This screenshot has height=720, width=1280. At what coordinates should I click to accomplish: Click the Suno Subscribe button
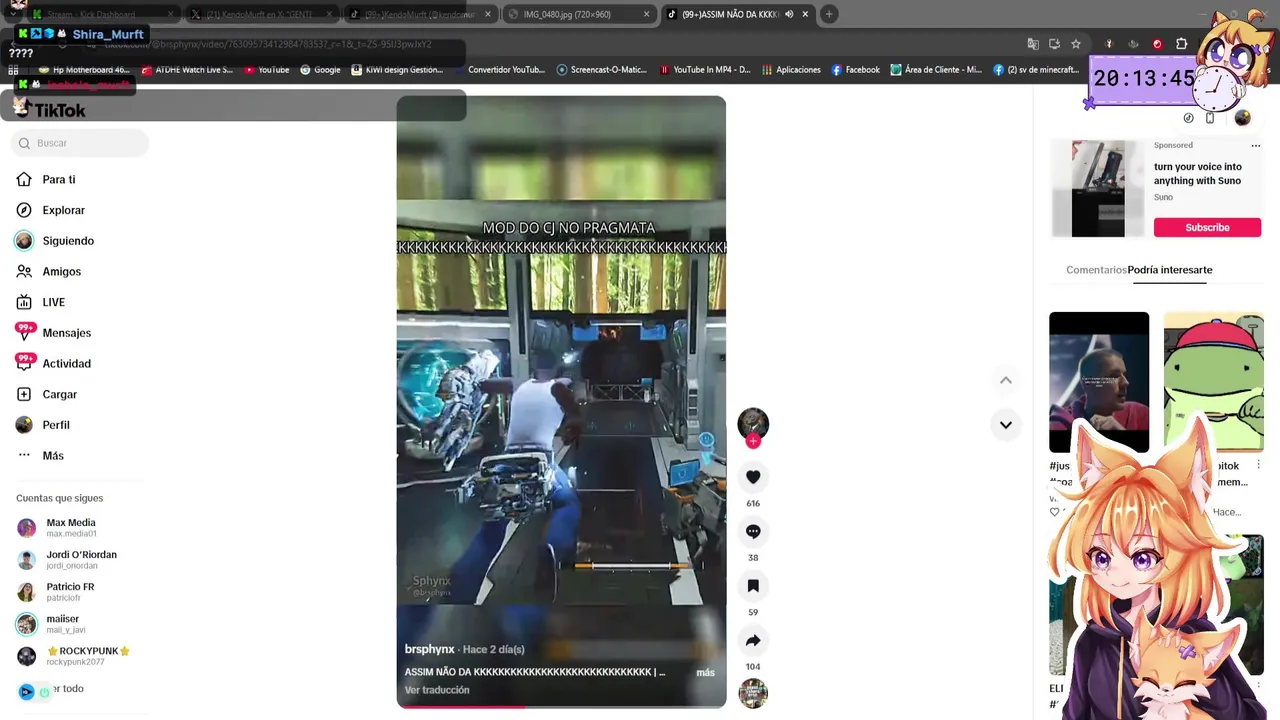(1207, 227)
